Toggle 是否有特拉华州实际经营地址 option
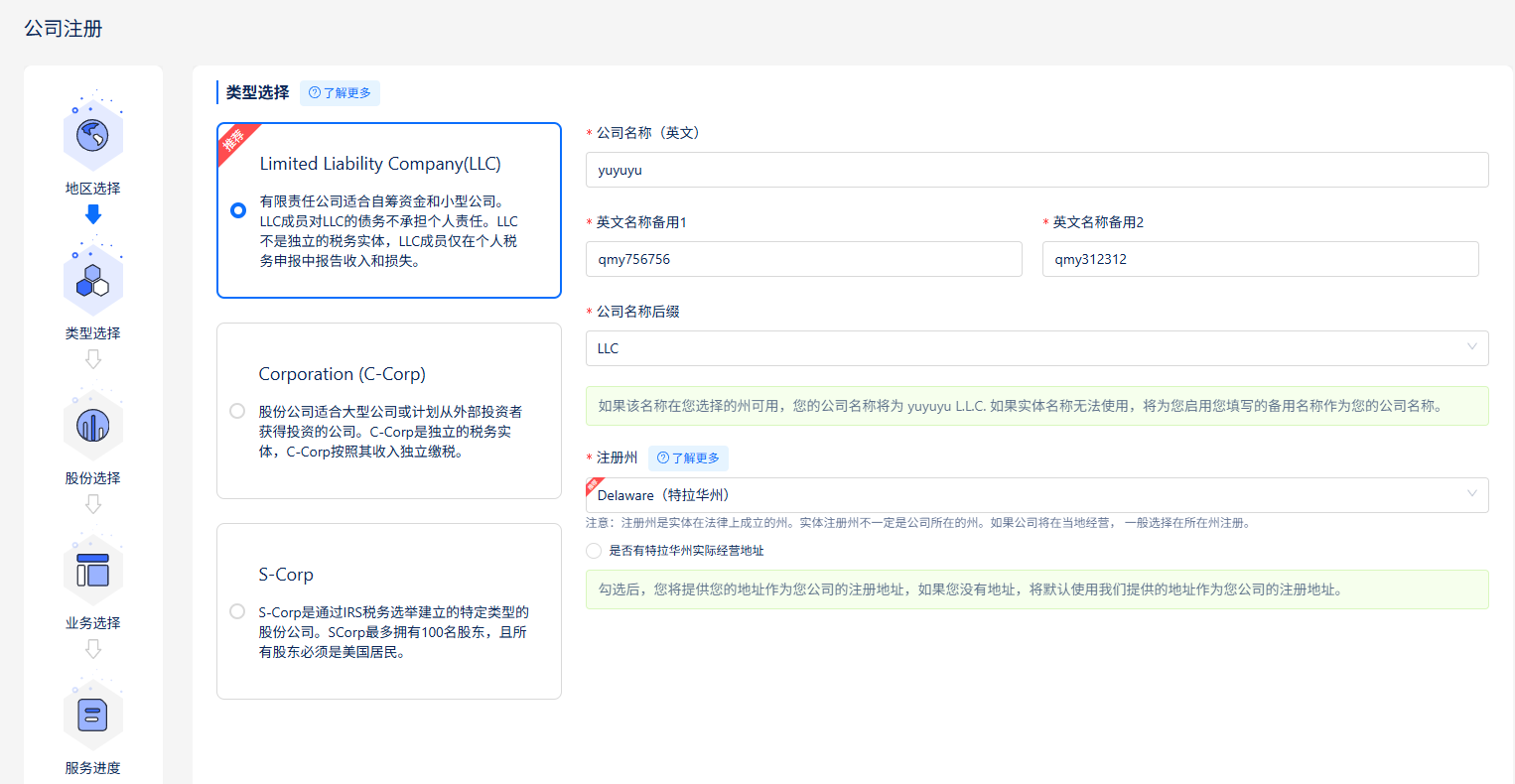This screenshot has height=784, width=1515. point(594,551)
